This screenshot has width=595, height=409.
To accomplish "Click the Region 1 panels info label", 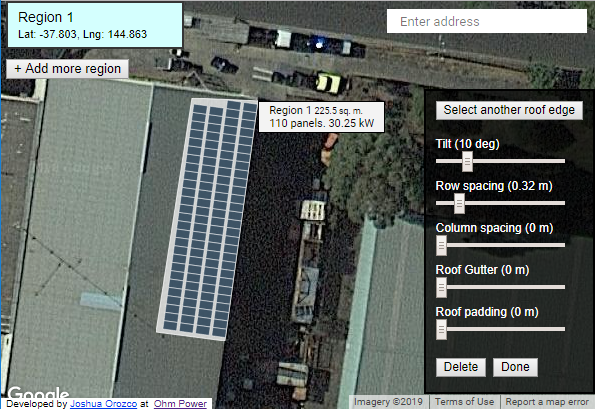I will pos(321,117).
